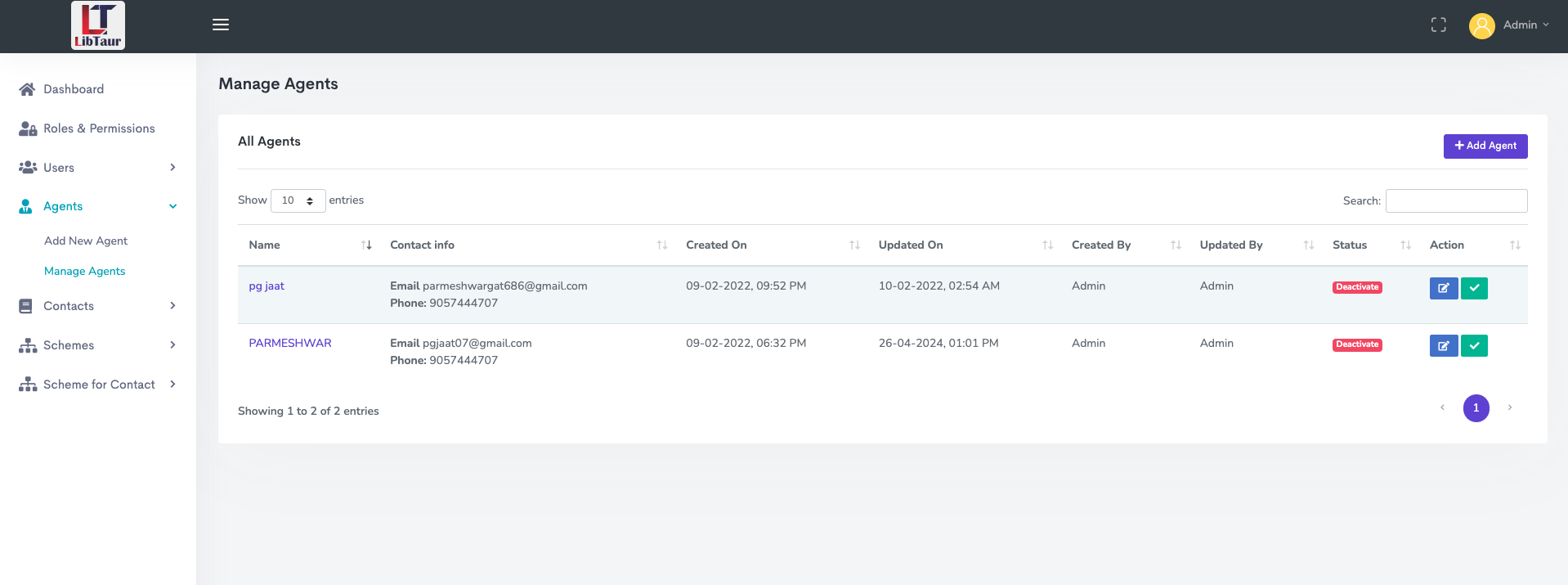Viewport: 1568px width, 585px height.
Task: Open Roles & Permissions page
Action: coord(99,128)
